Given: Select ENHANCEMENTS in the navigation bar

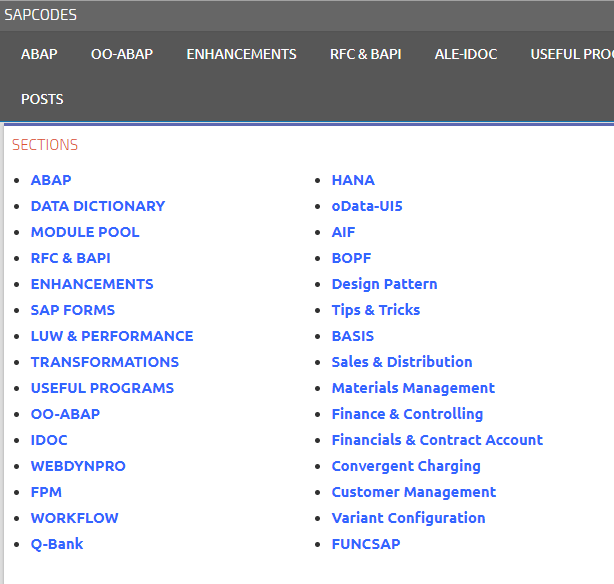Looking at the screenshot, I should coord(241,54).
